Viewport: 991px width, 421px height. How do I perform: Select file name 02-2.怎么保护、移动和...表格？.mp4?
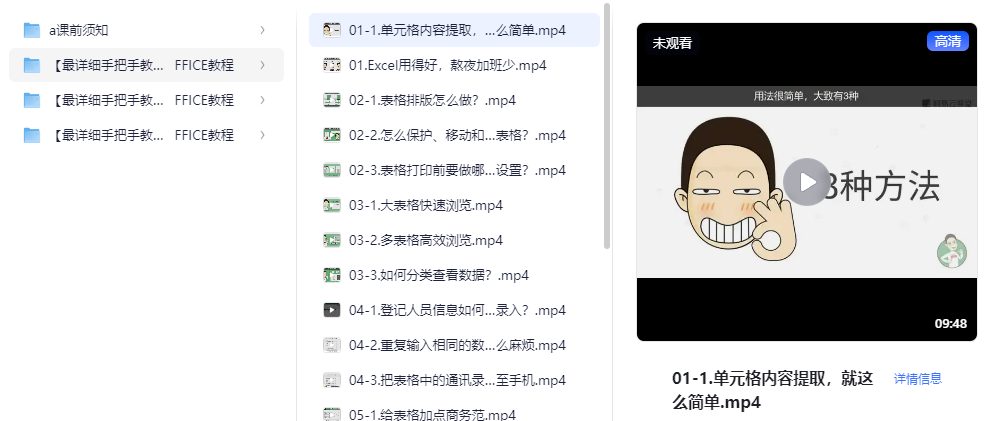click(x=457, y=135)
